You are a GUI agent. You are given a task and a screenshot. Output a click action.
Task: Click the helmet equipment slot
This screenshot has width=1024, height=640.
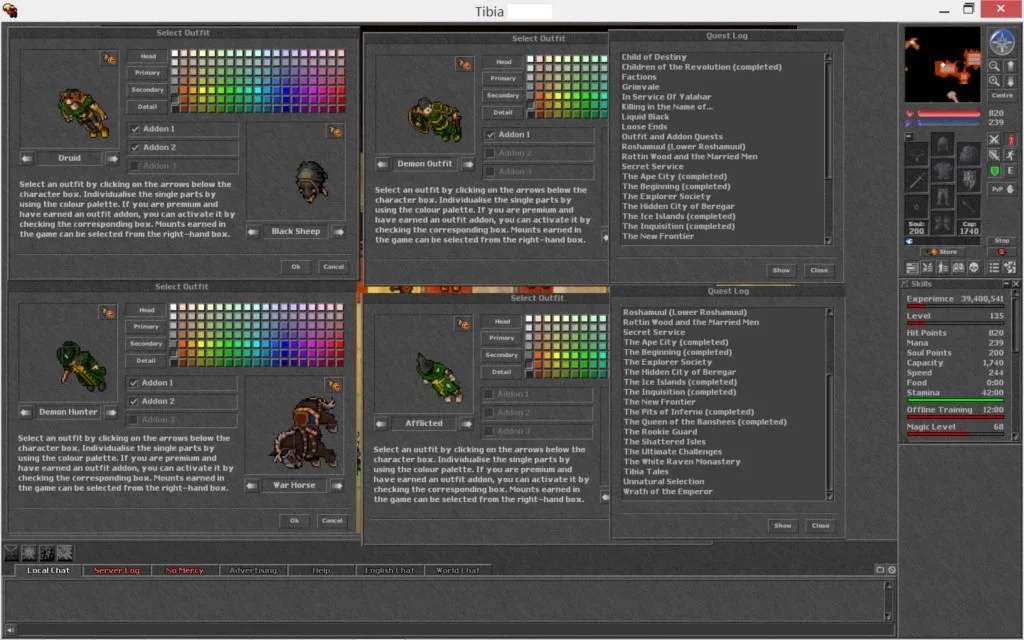[942, 145]
